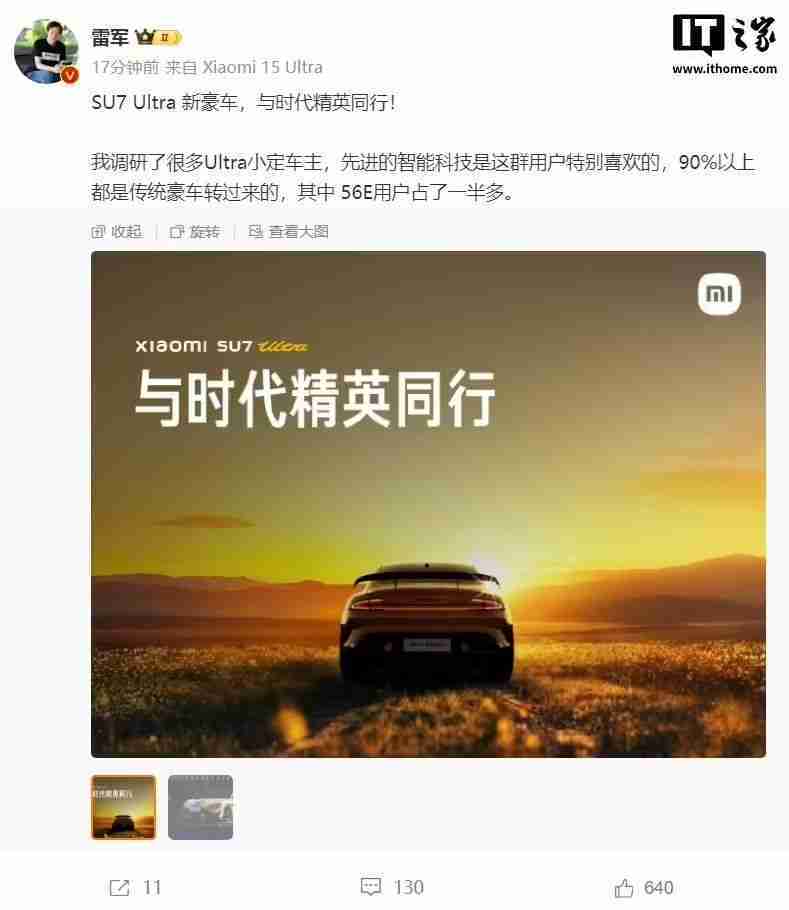Click the large SU7 Ultra poster image
The image size is (789, 910).
click(428, 504)
